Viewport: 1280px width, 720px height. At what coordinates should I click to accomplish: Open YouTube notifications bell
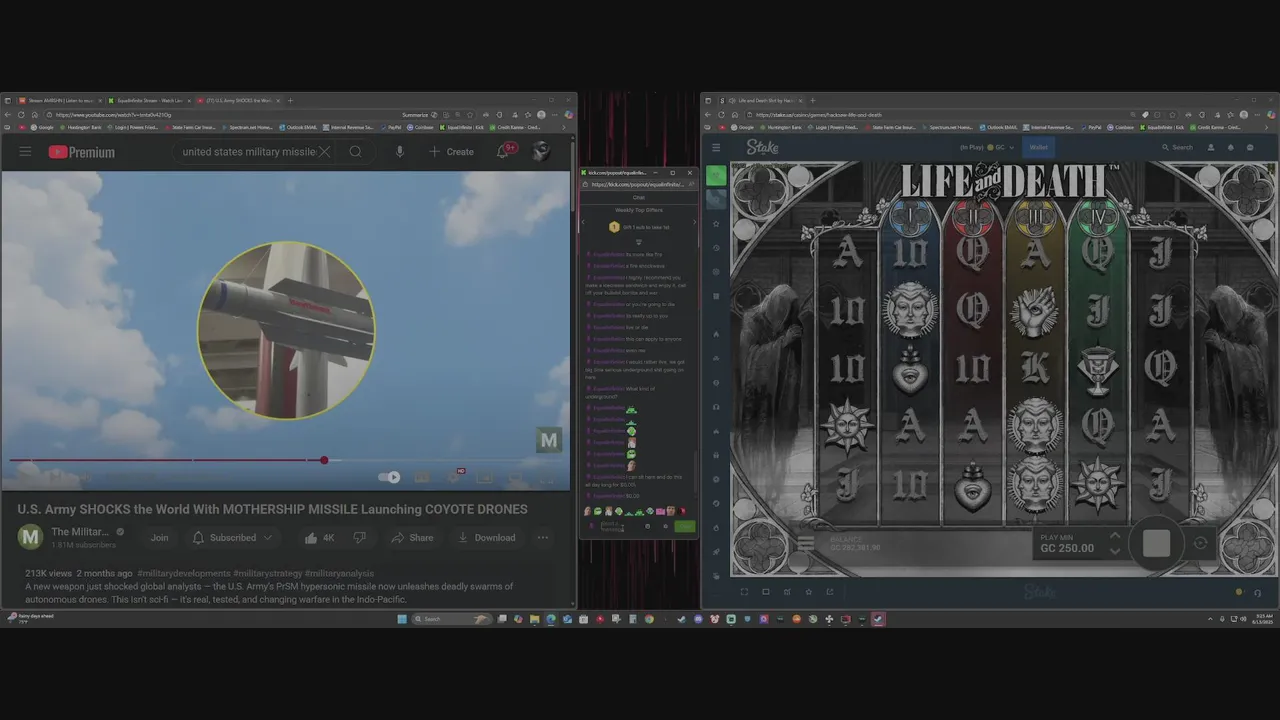tap(504, 152)
